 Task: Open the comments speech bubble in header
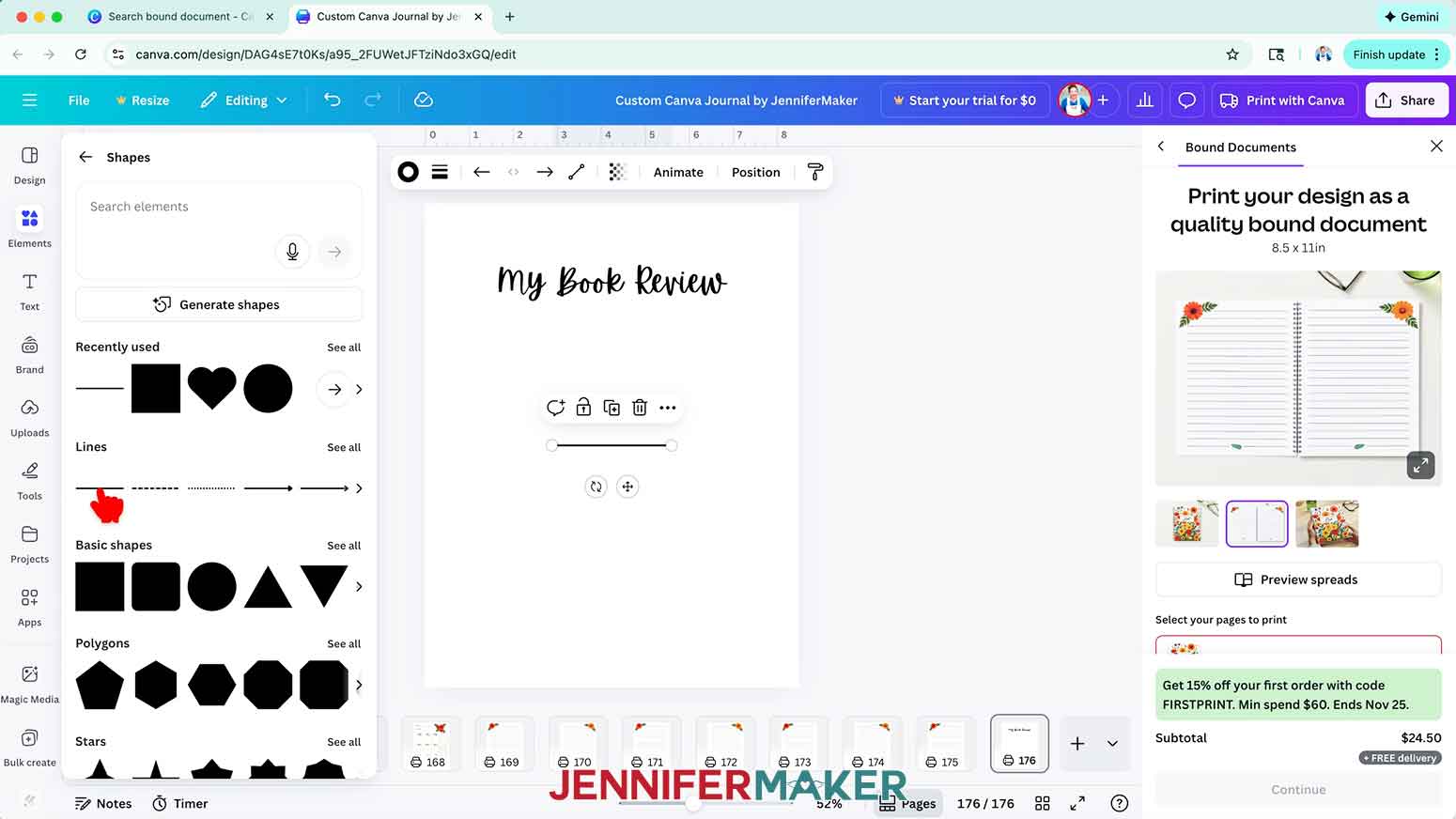(x=1187, y=100)
